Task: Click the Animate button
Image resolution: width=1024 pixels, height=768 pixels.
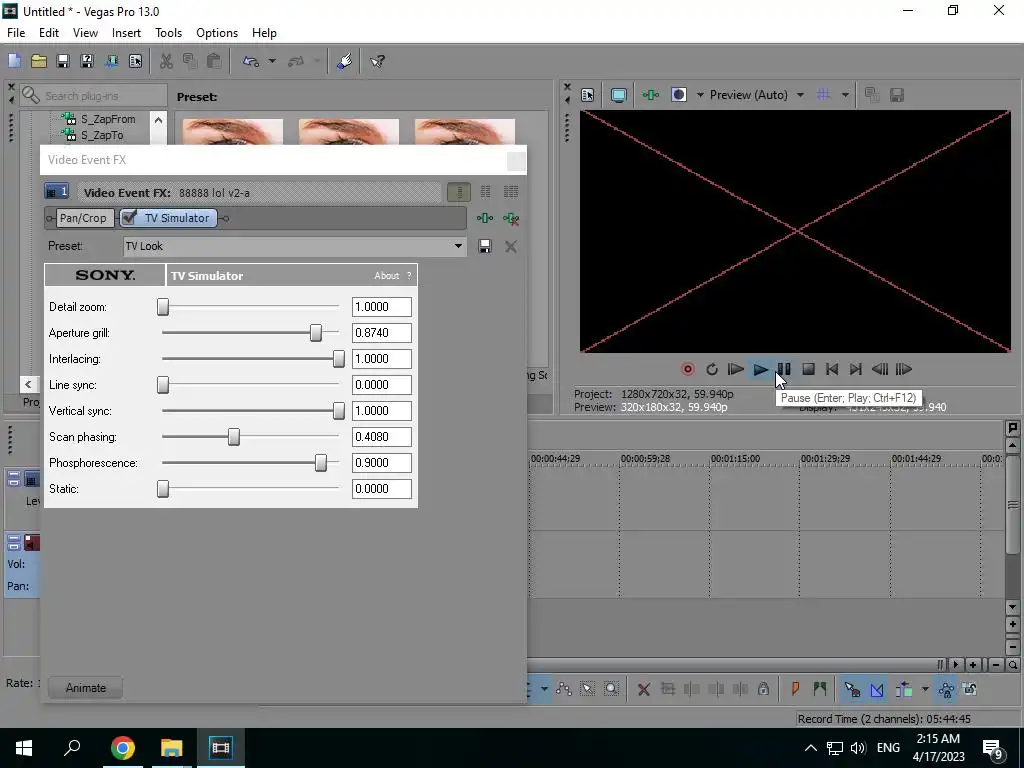Action: pyautogui.click(x=86, y=688)
